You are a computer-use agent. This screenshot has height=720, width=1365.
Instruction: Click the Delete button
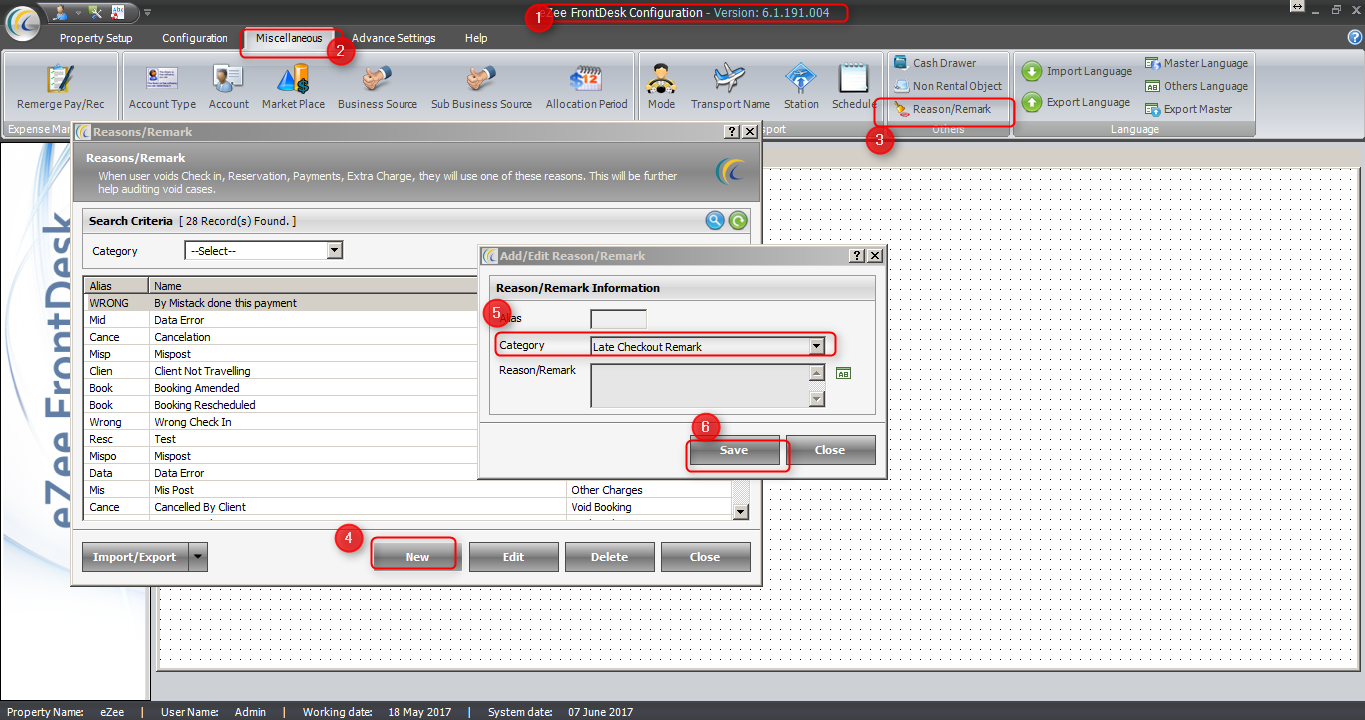pyautogui.click(x=609, y=557)
